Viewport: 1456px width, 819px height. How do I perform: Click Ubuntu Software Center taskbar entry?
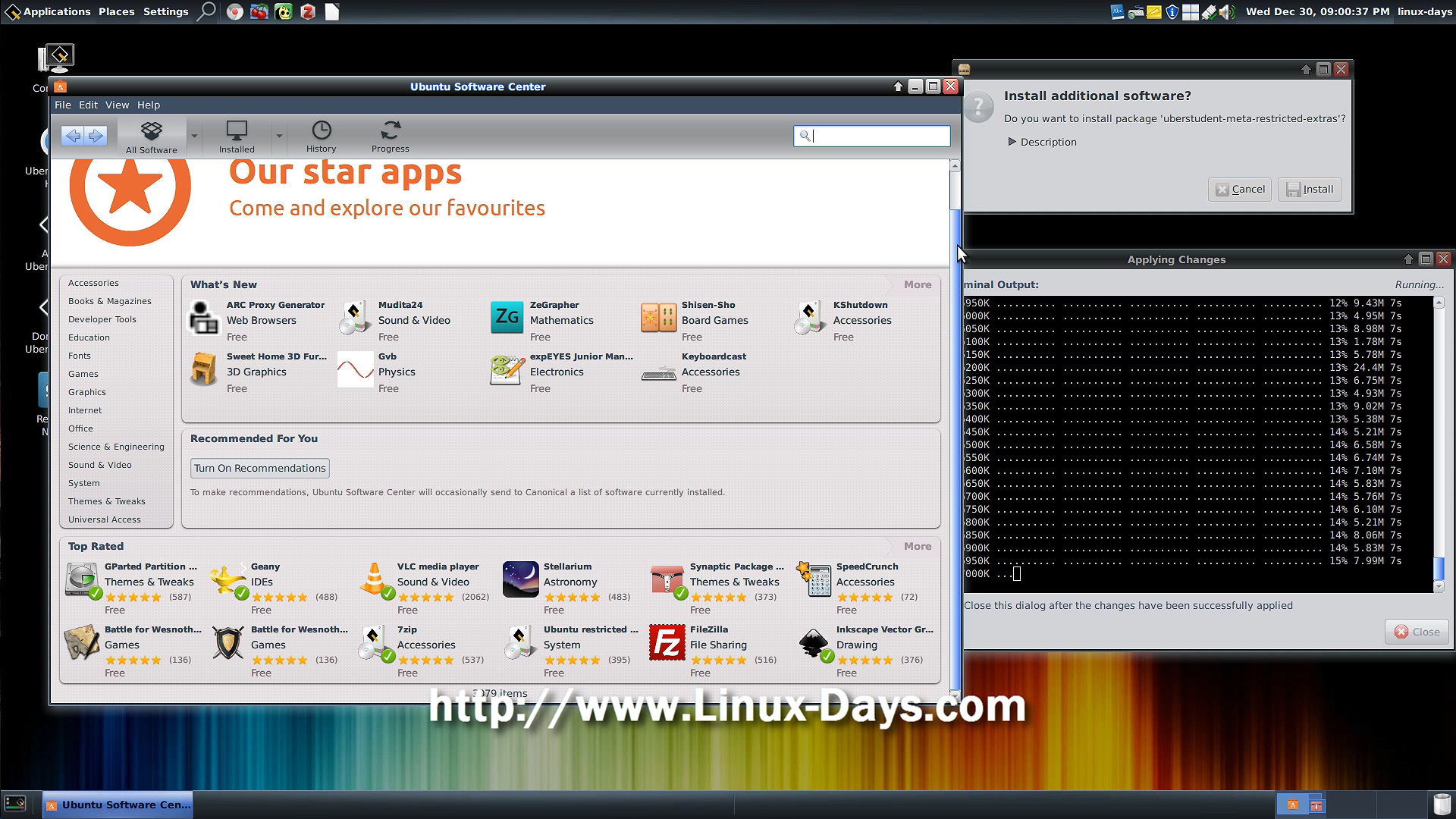pos(118,805)
